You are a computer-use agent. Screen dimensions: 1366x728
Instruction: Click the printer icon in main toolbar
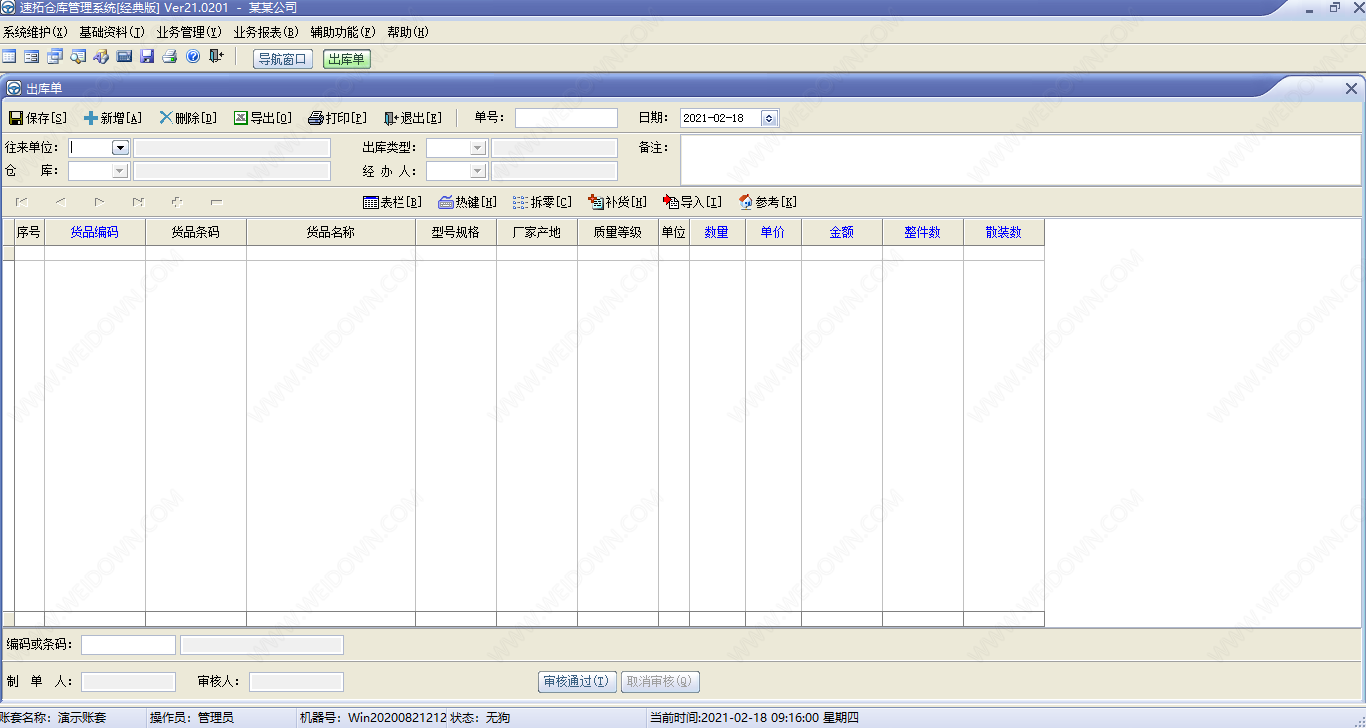170,57
